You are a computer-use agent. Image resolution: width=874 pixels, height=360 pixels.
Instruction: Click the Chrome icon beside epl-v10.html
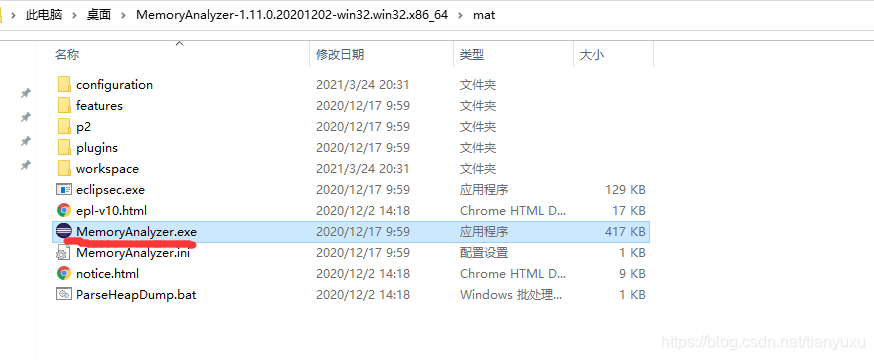pyautogui.click(x=64, y=211)
